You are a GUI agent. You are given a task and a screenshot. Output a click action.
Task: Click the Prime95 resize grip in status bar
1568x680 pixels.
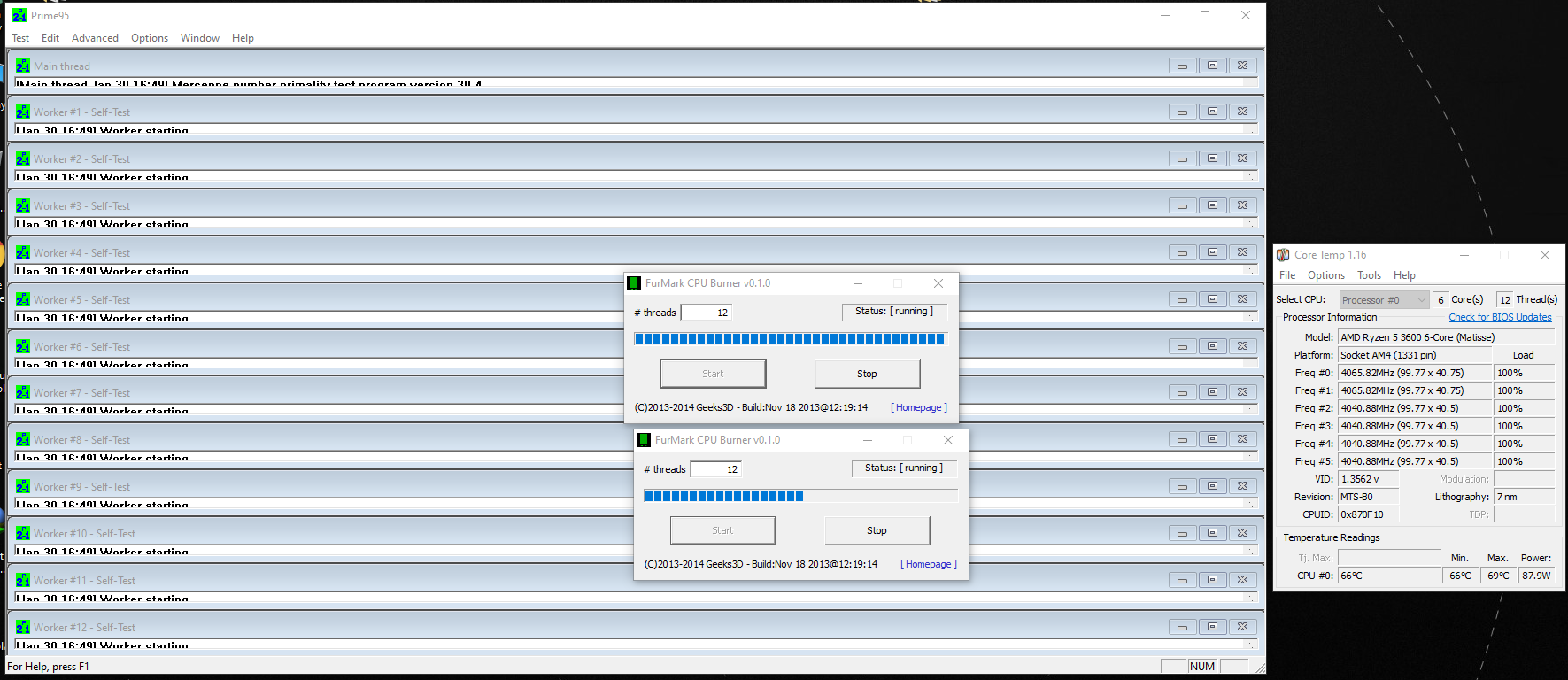pos(1259,668)
